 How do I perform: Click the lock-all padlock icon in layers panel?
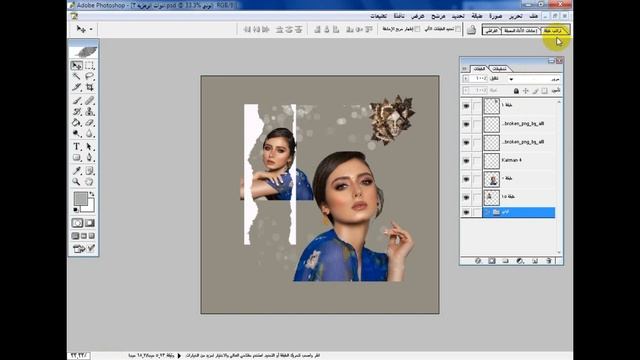(x=516, y=91)
